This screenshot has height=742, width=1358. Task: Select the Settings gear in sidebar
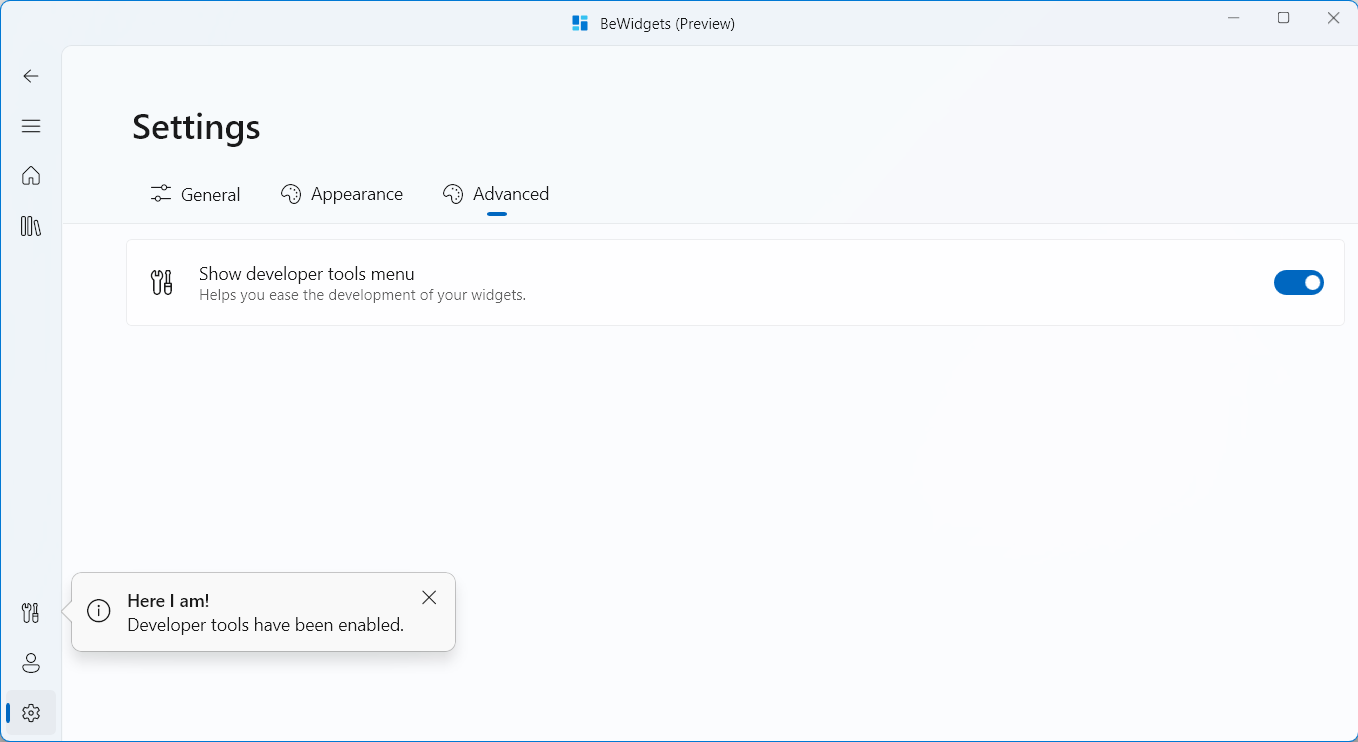click(31, 713)
